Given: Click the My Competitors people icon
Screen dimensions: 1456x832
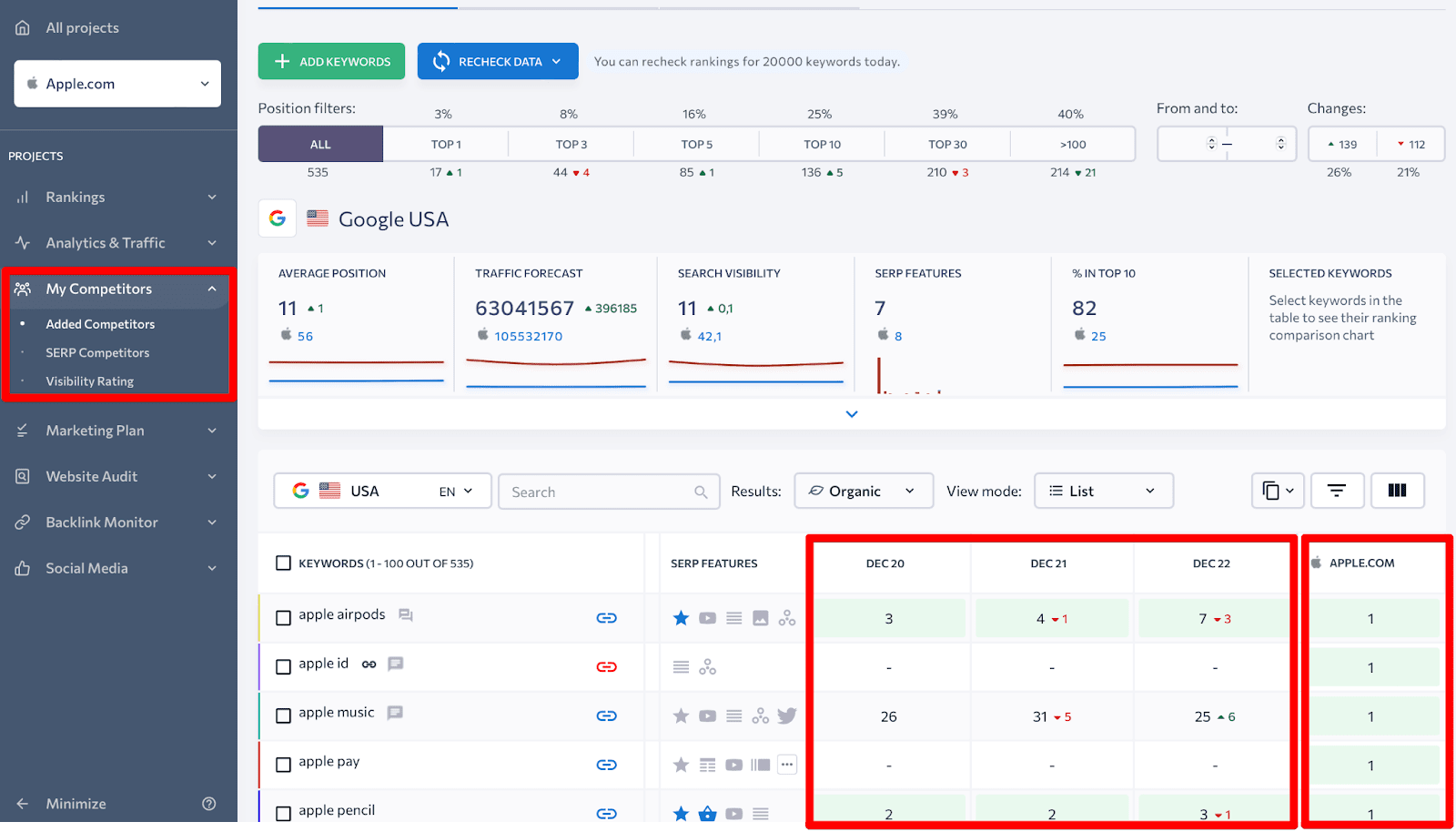Looking at the screenshot, I should [x=23, y=289].
